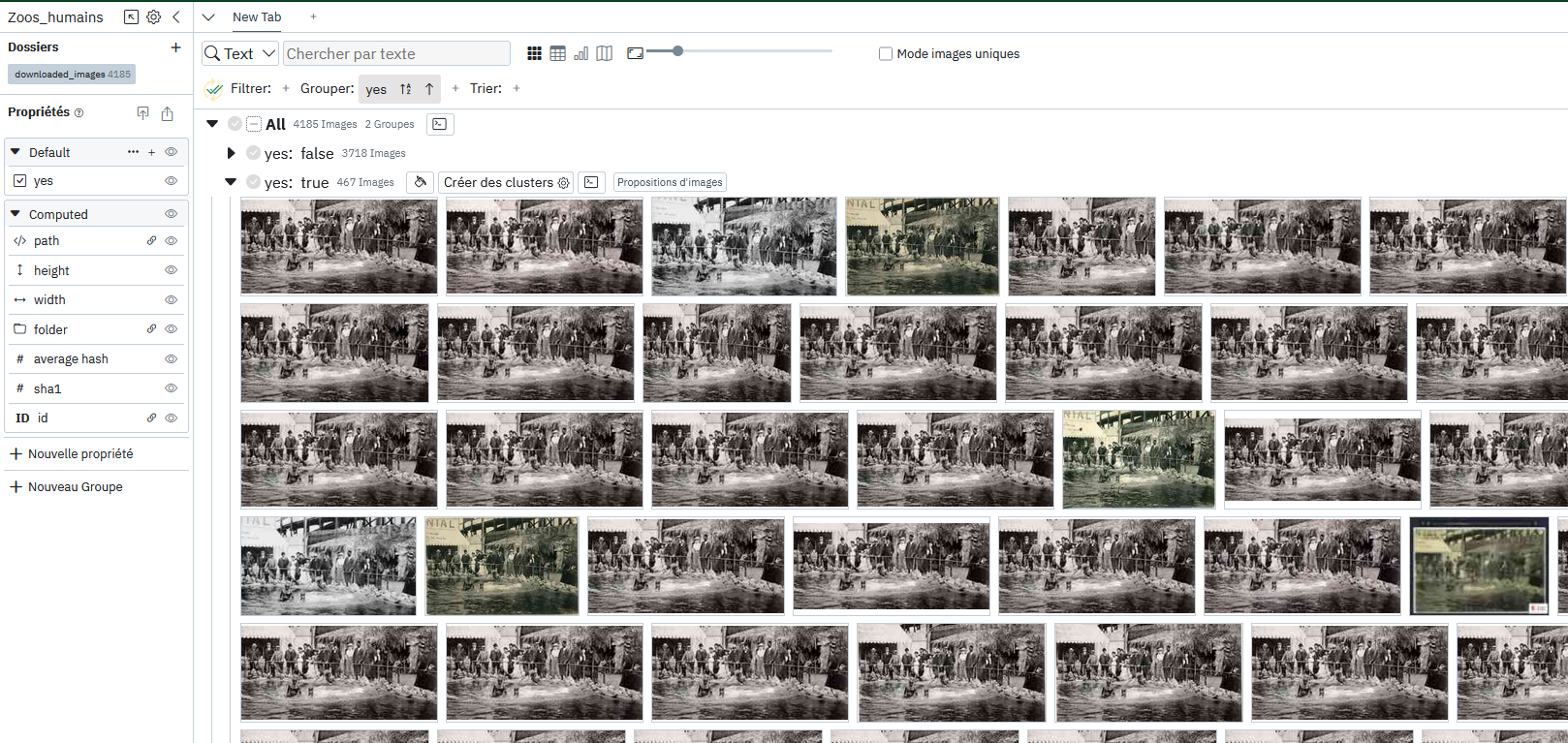The width and height of the screenshot is (1568, 743).
Task: Switch to table view mode
Action: 557,53
